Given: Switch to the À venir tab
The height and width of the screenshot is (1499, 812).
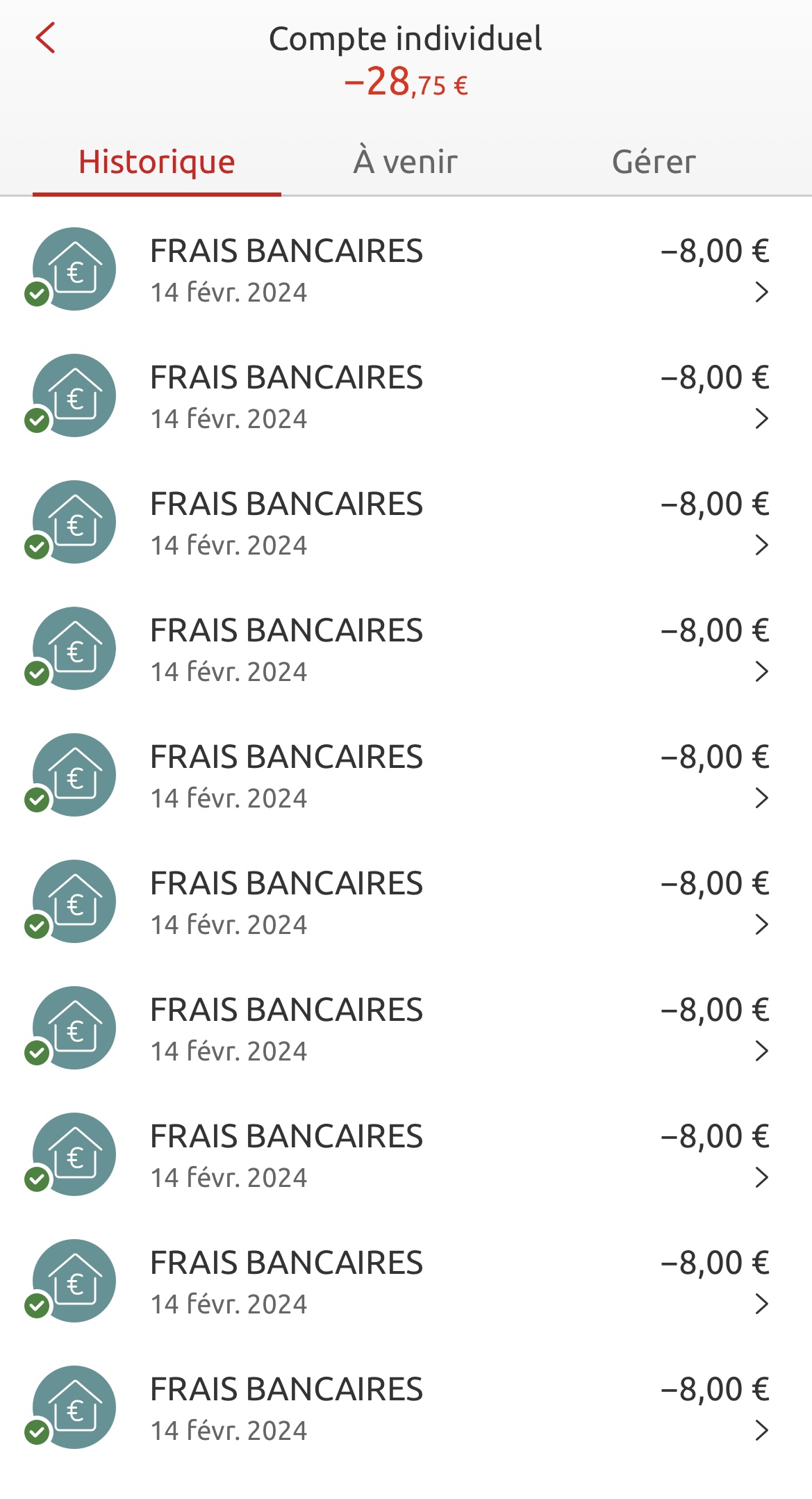Looking at the screenshot, I should tap(406, 161).
